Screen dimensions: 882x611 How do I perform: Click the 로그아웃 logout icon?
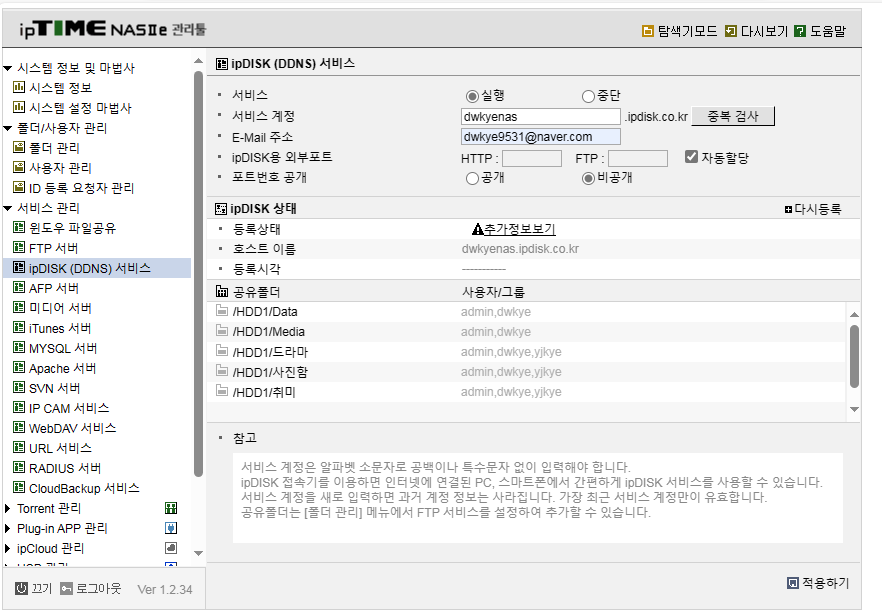point(66,588)
